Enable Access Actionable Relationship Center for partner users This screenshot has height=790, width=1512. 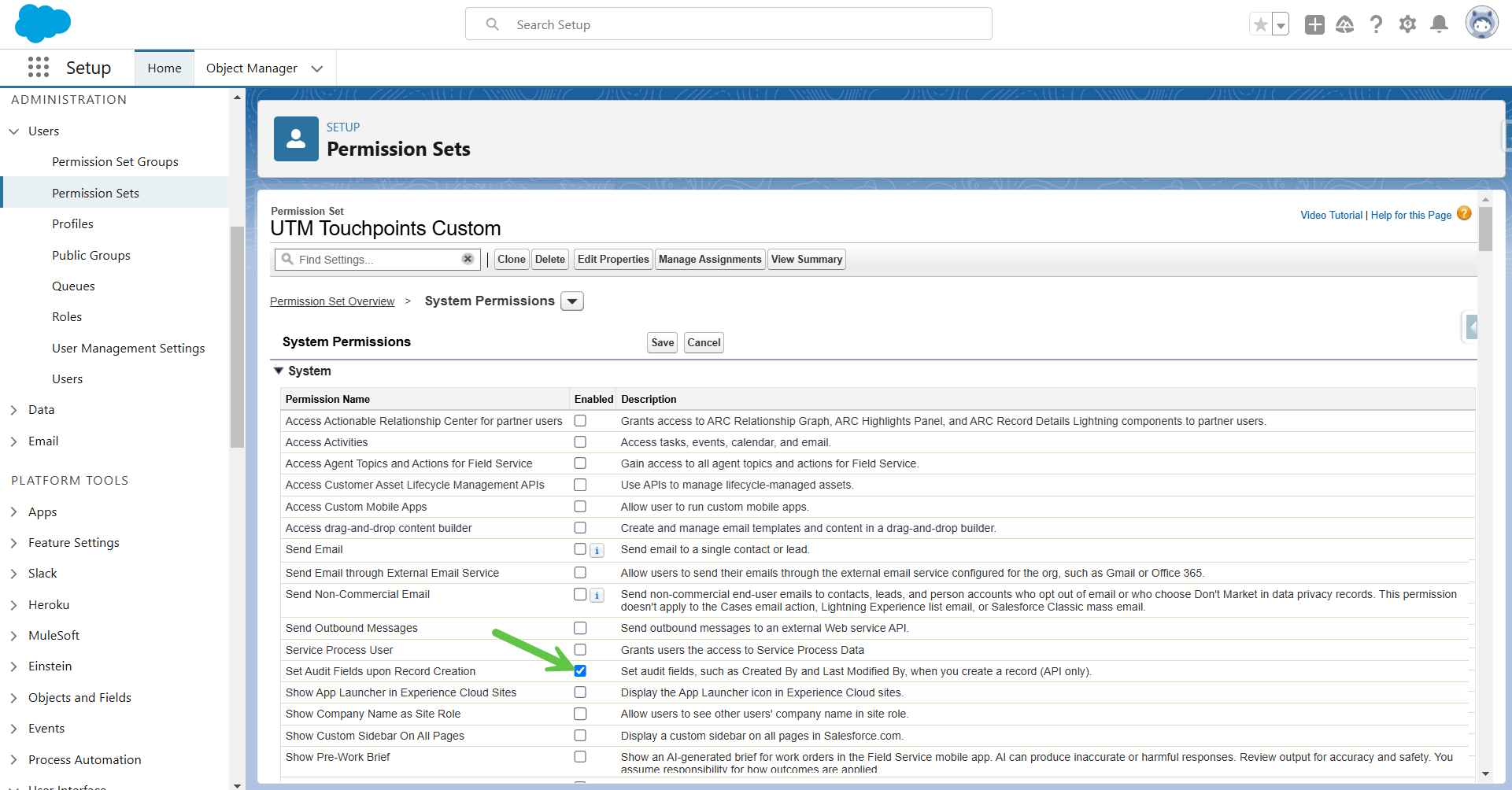pyautogui.click(x=580, y=421)
